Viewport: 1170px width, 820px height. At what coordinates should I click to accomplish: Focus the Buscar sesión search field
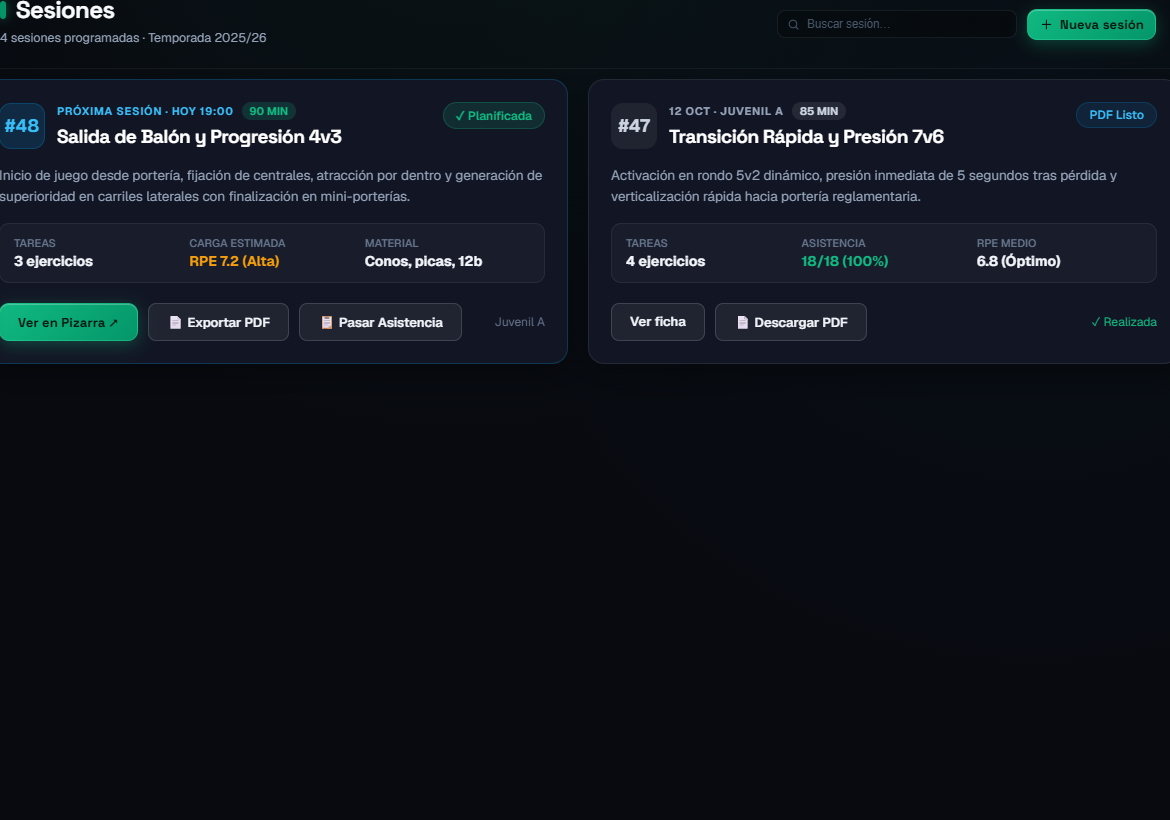tap(896, 24)
